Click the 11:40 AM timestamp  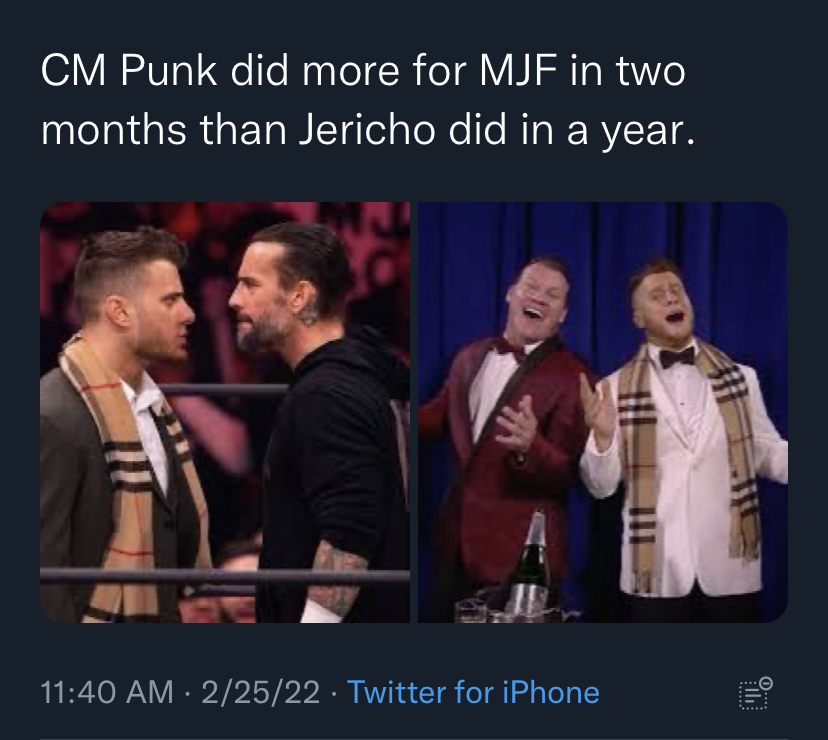tap(107, 692)
